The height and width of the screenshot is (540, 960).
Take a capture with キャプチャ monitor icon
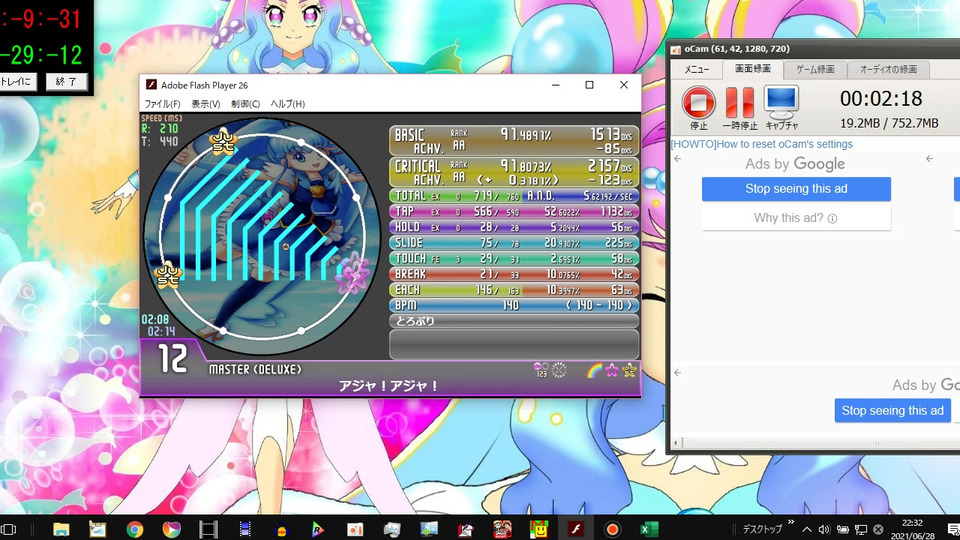[x=782, y=108]
